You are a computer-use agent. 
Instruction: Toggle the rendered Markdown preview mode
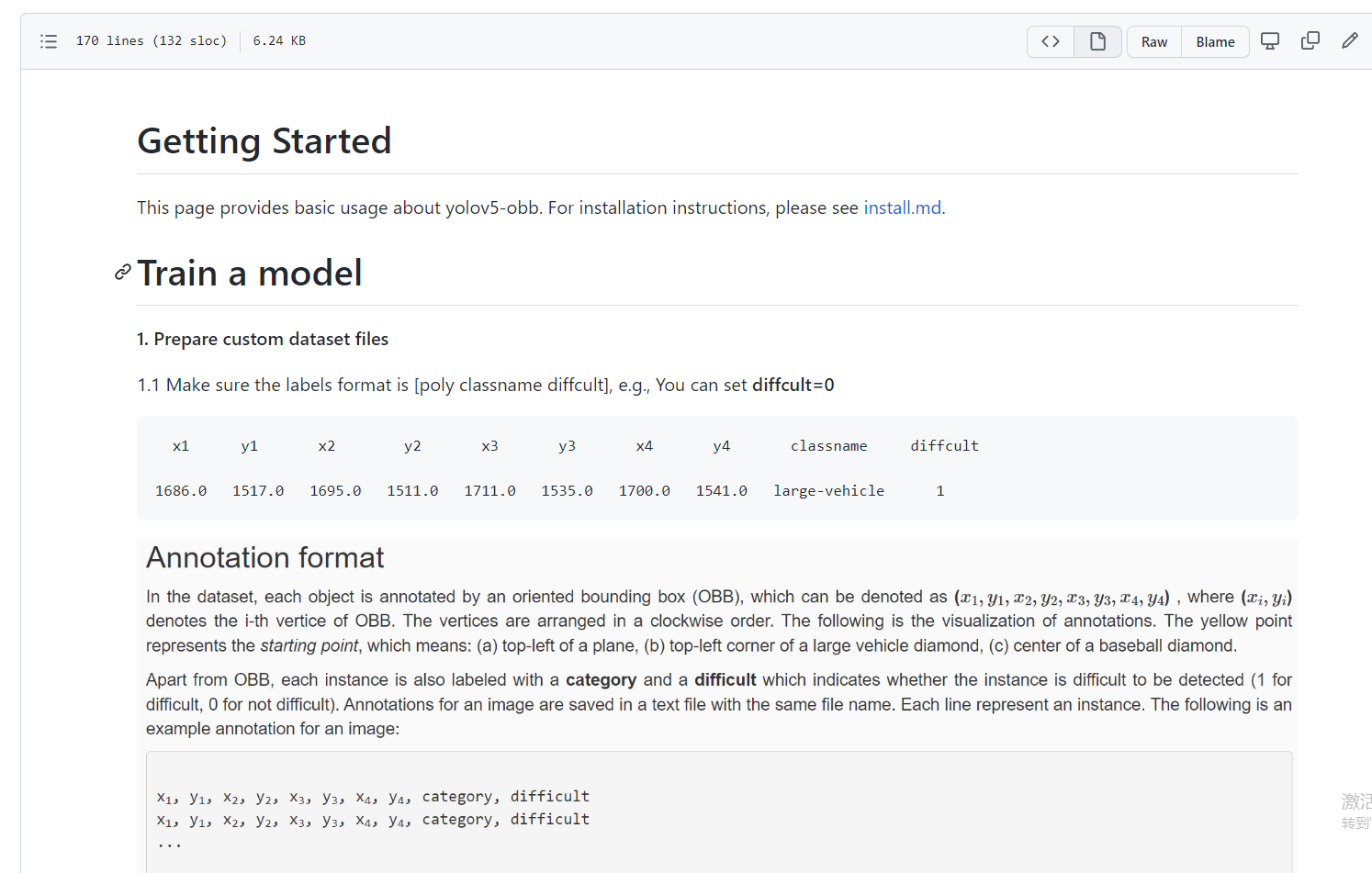[1097, 41]
